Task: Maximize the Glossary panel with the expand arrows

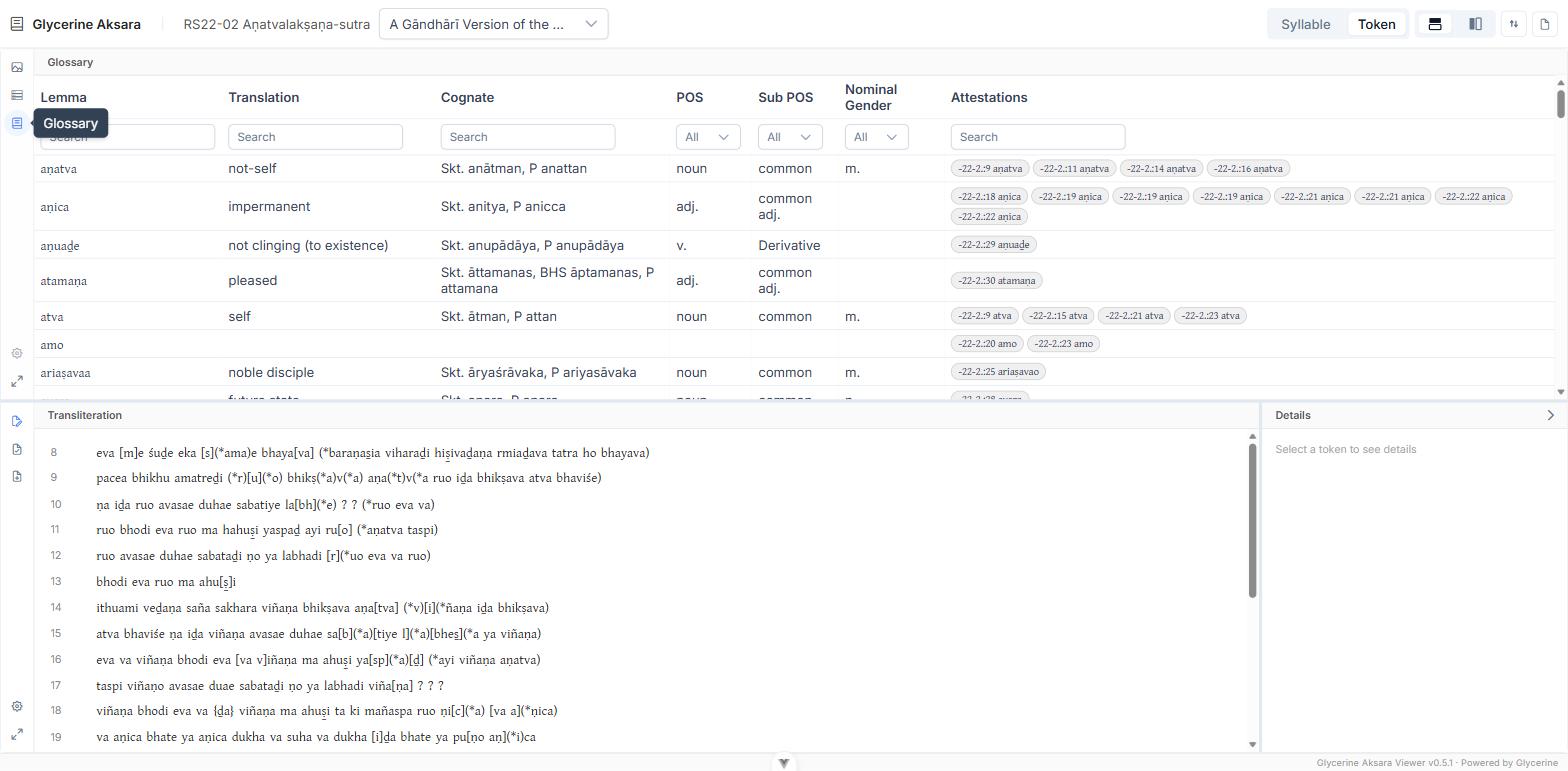Action: (17, 381)
